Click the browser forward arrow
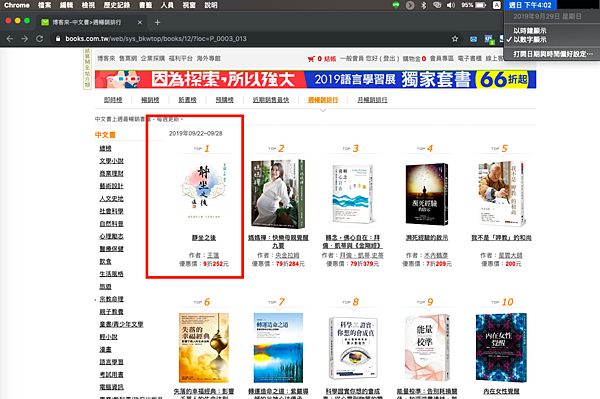 (25, 39)
